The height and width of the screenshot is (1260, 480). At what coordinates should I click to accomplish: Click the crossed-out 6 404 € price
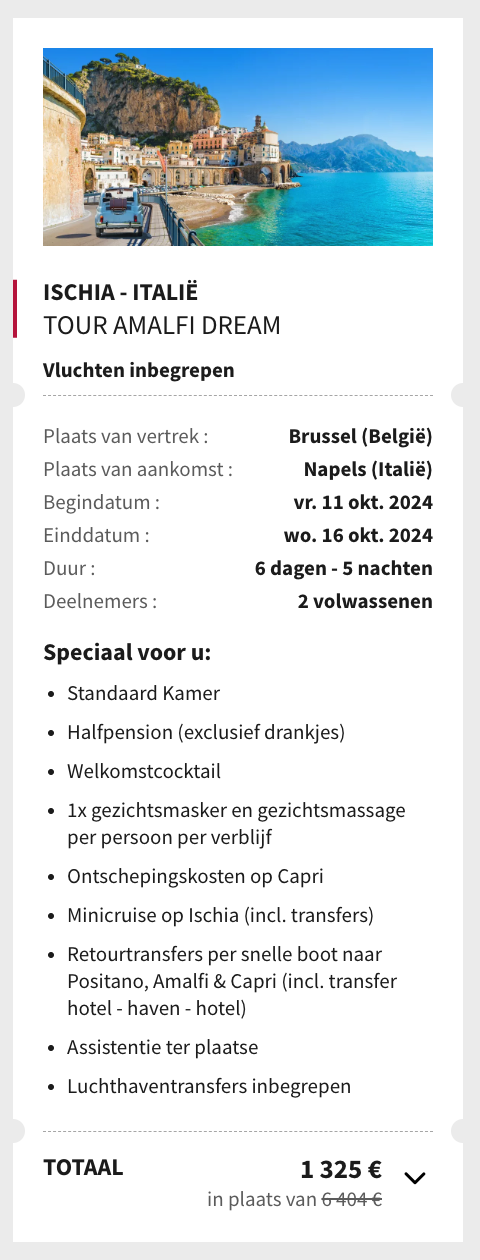coord(351,1200)
